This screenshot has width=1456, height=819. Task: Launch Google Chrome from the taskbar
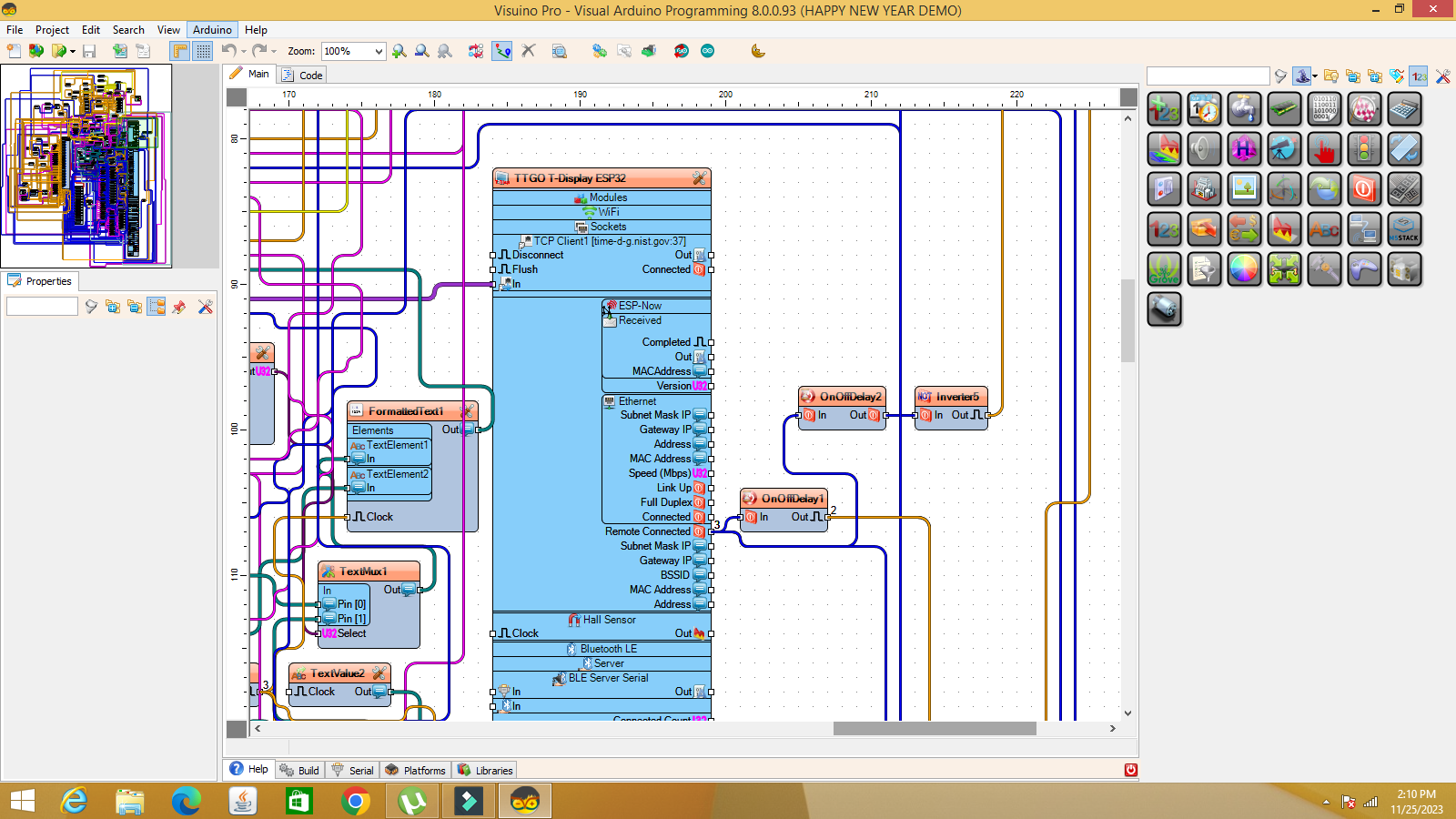[355, 802]
